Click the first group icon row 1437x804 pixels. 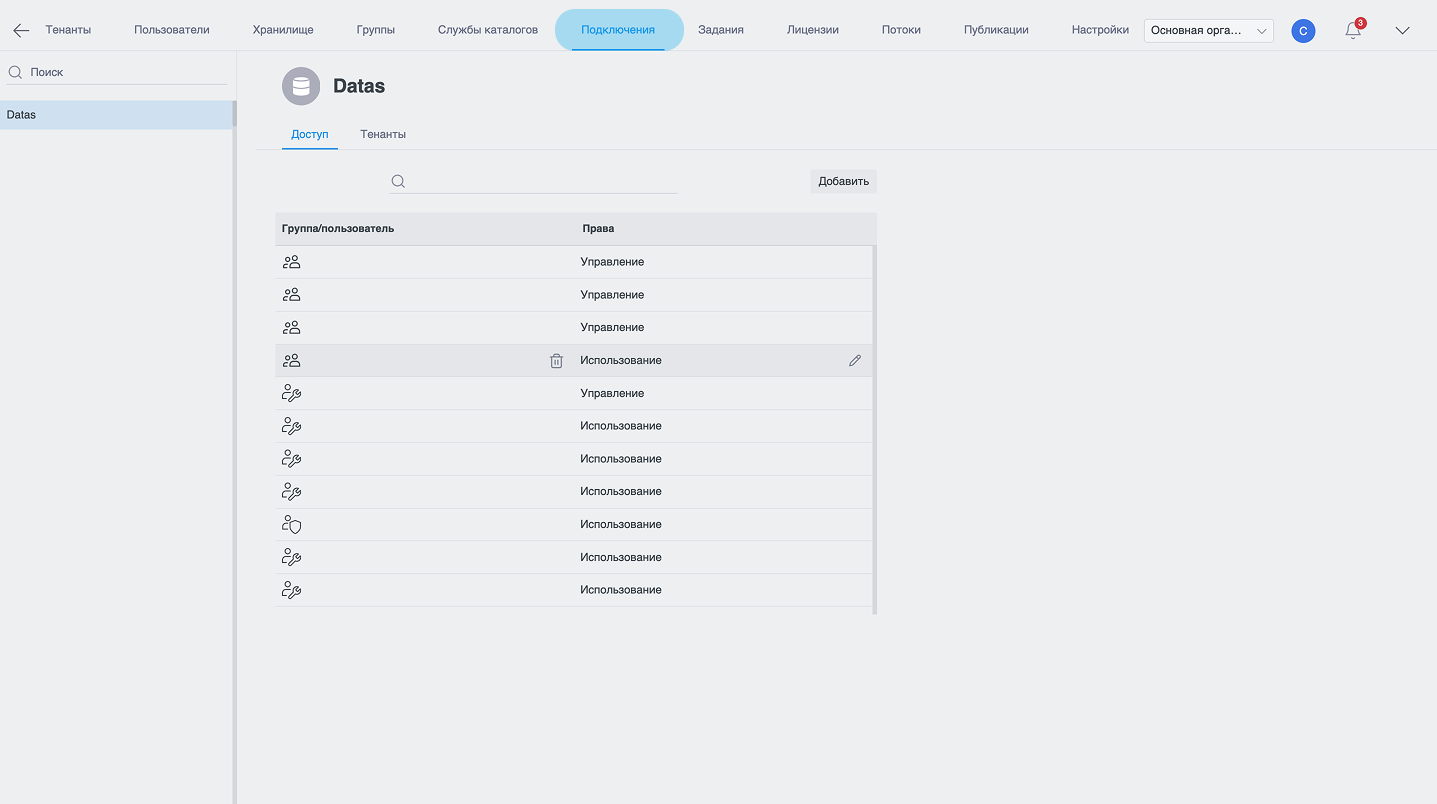574,262
